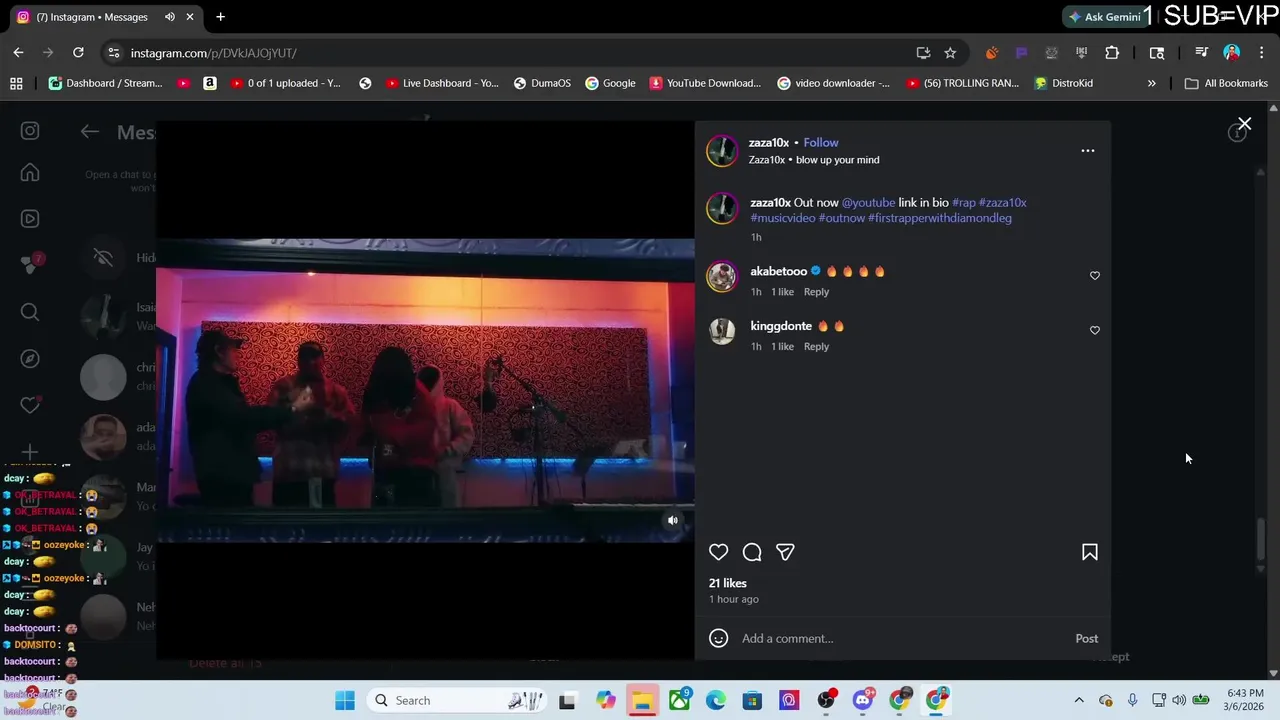
Task: Open the 21 likes list
Action: 728,583
